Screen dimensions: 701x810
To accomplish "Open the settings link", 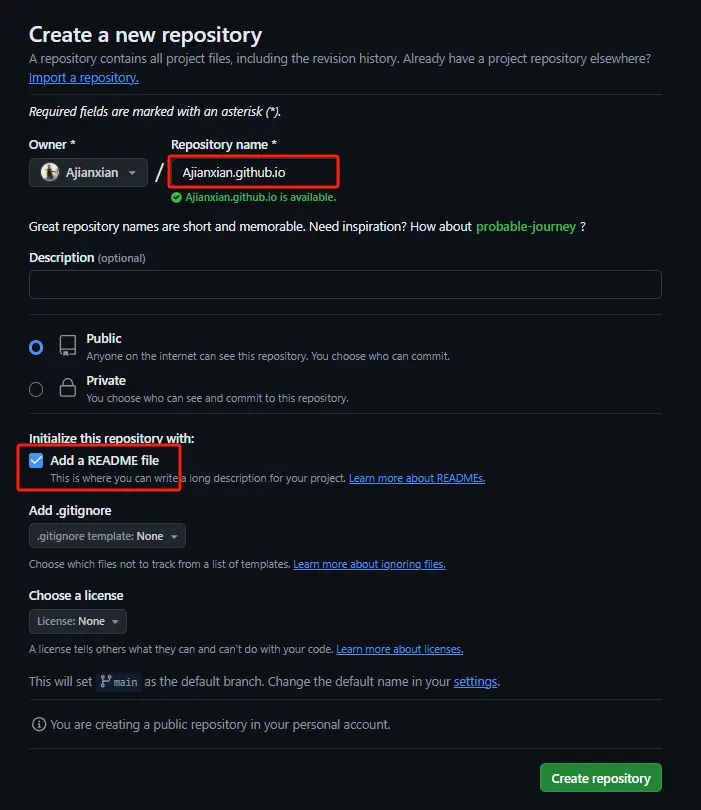I will (475, 682).
